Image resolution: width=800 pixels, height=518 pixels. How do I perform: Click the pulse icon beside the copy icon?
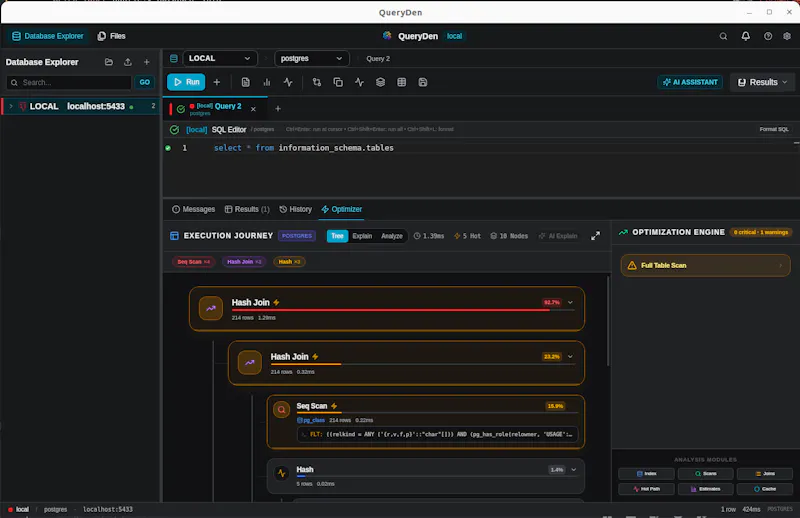coord(359,82)
